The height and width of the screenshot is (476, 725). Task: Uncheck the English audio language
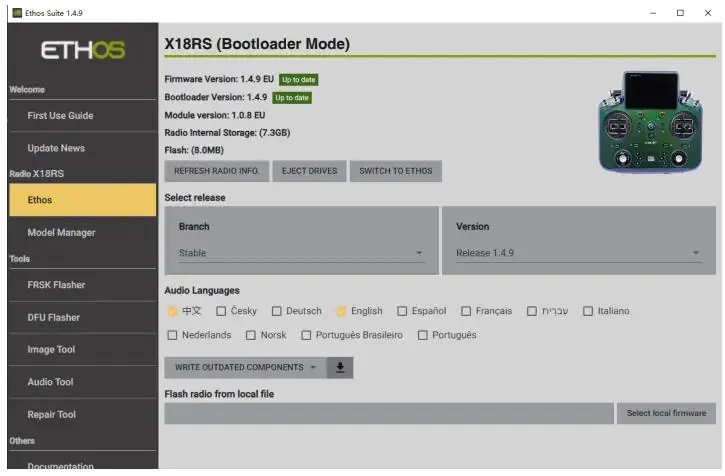click(341, 311)
